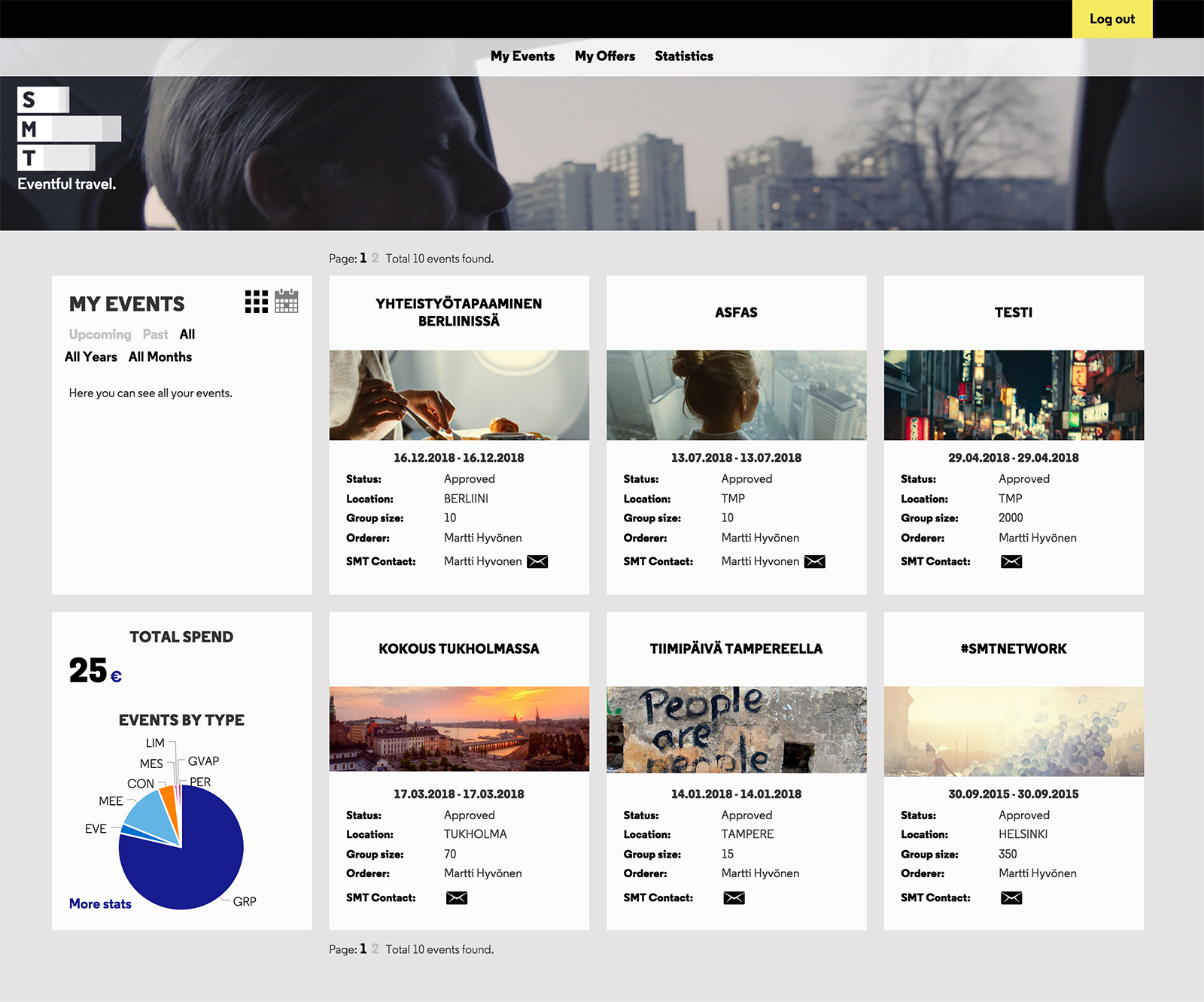Show Upcoming events filter
The width and height of the screenshot is (1204, 1002).
(x=100, y=335)
